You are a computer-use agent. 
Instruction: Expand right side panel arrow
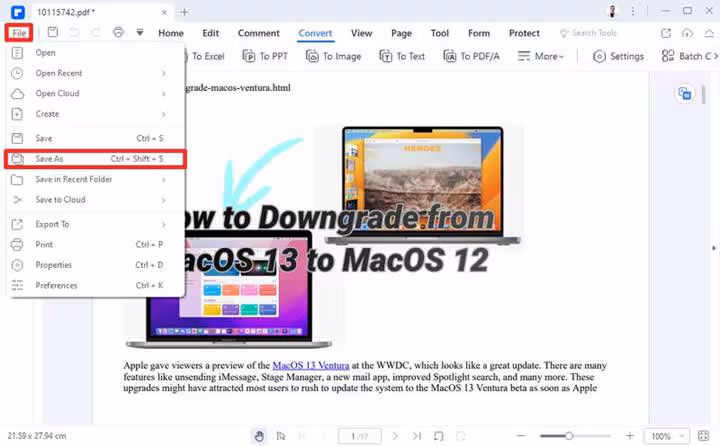[714, 248]
